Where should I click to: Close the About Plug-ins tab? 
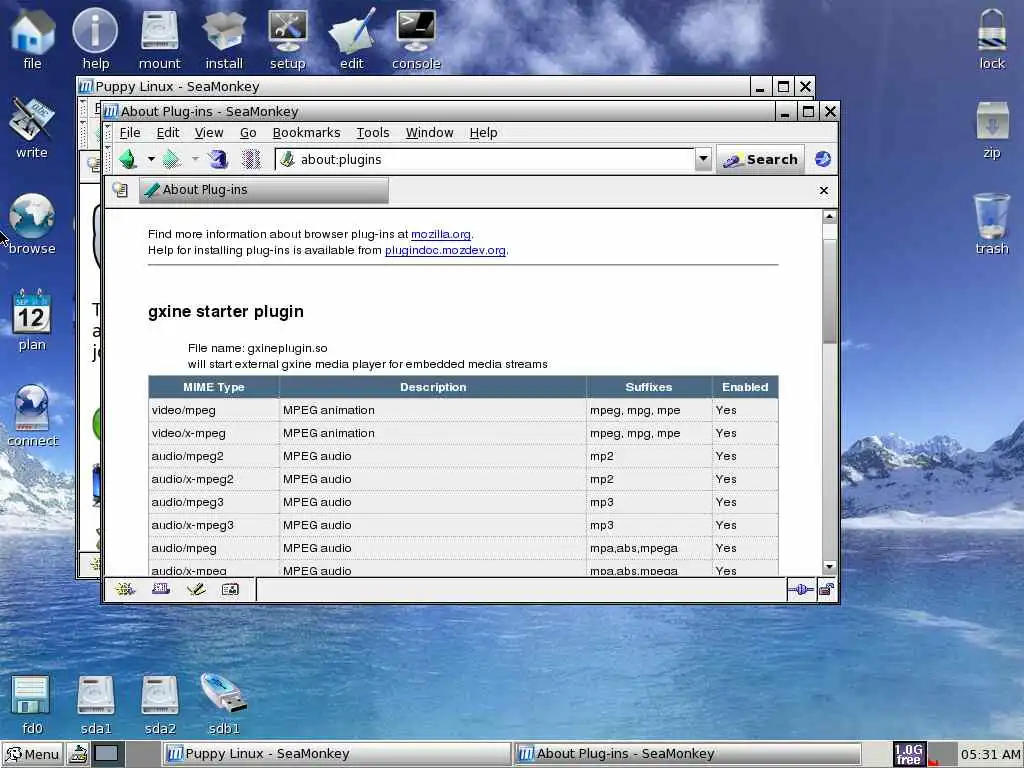pos(824,190)
